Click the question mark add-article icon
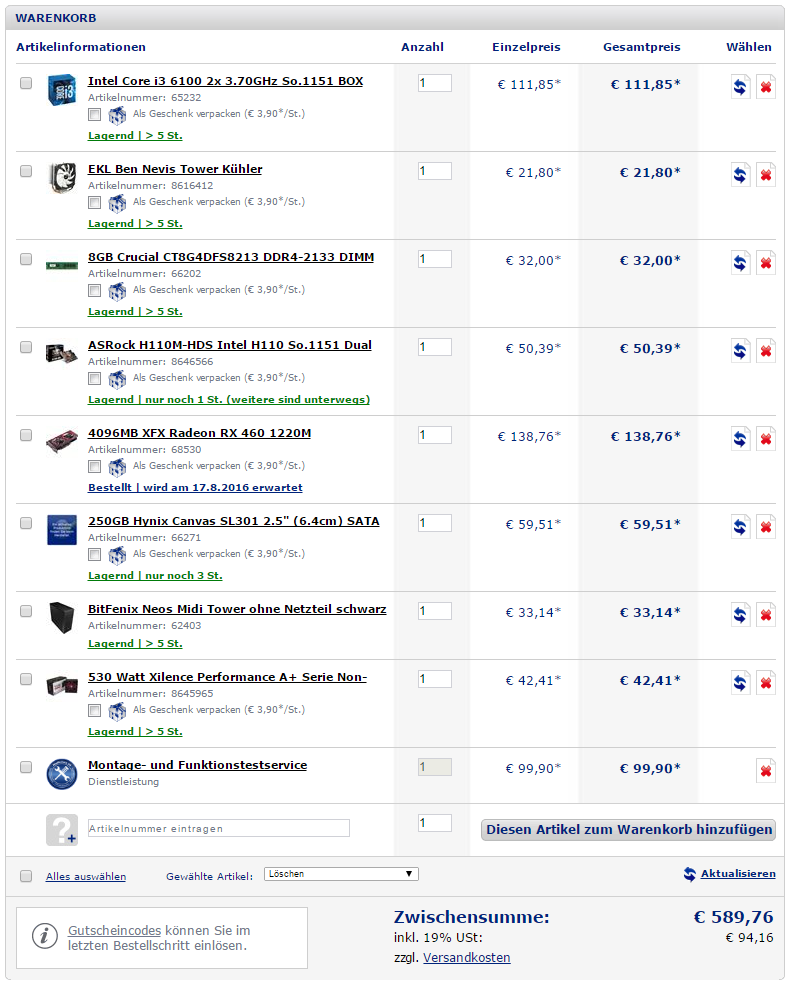Image resolution: width=785 pixels, height=984 pixels. [x=61, y=830]
